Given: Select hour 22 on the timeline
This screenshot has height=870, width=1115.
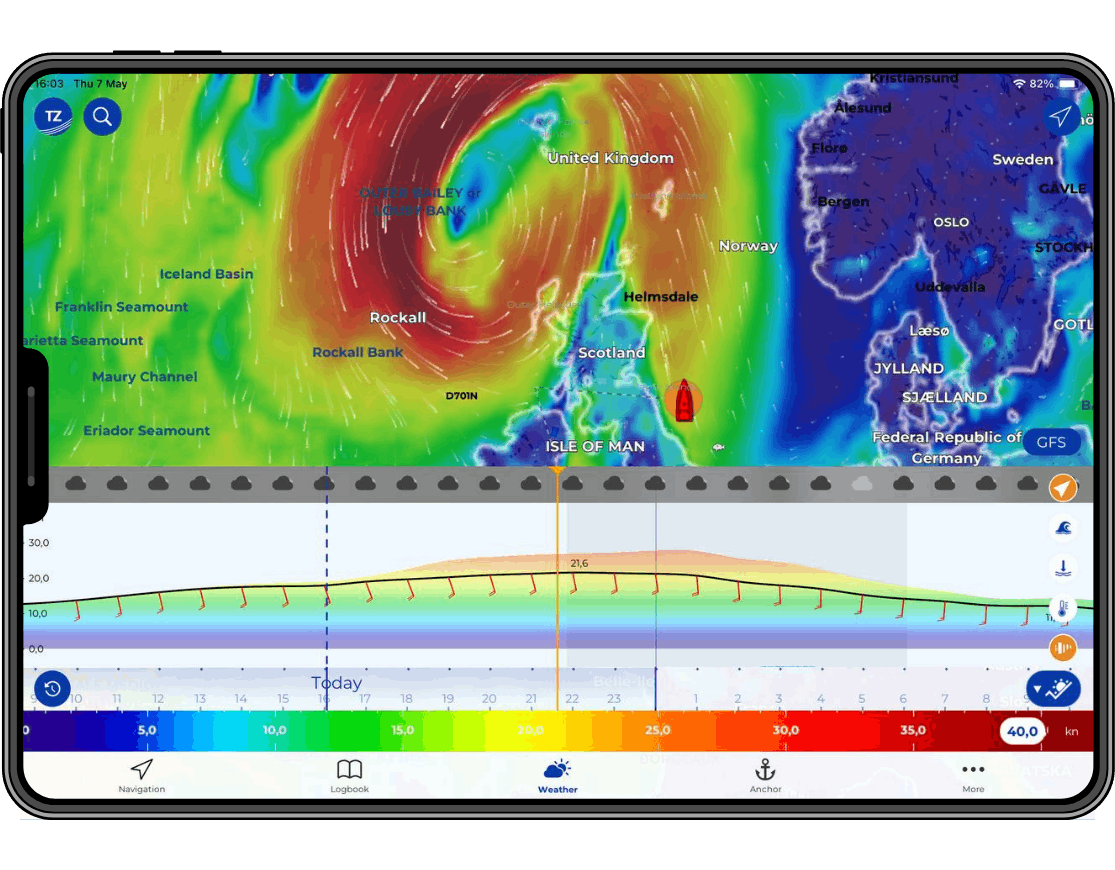Looking at the screenshot, I should click(572, 699).
